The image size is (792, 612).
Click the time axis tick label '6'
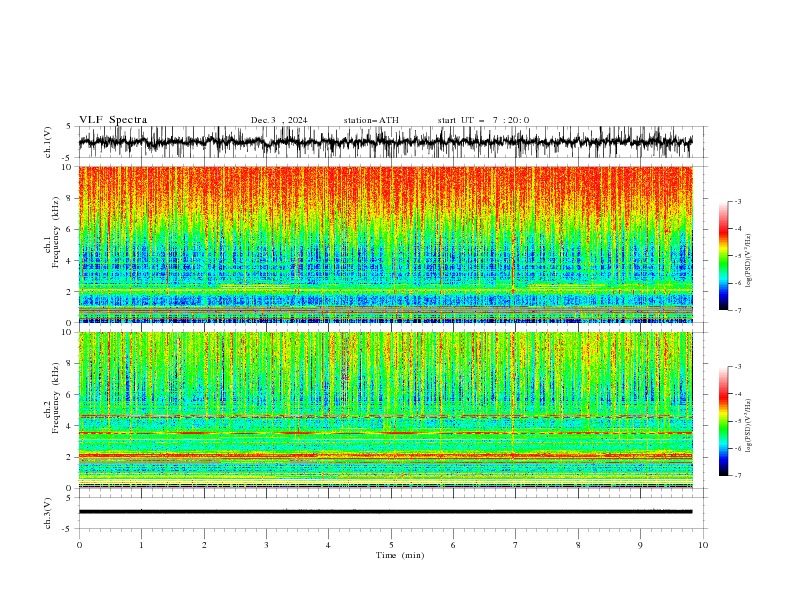[x=453, y=545]
